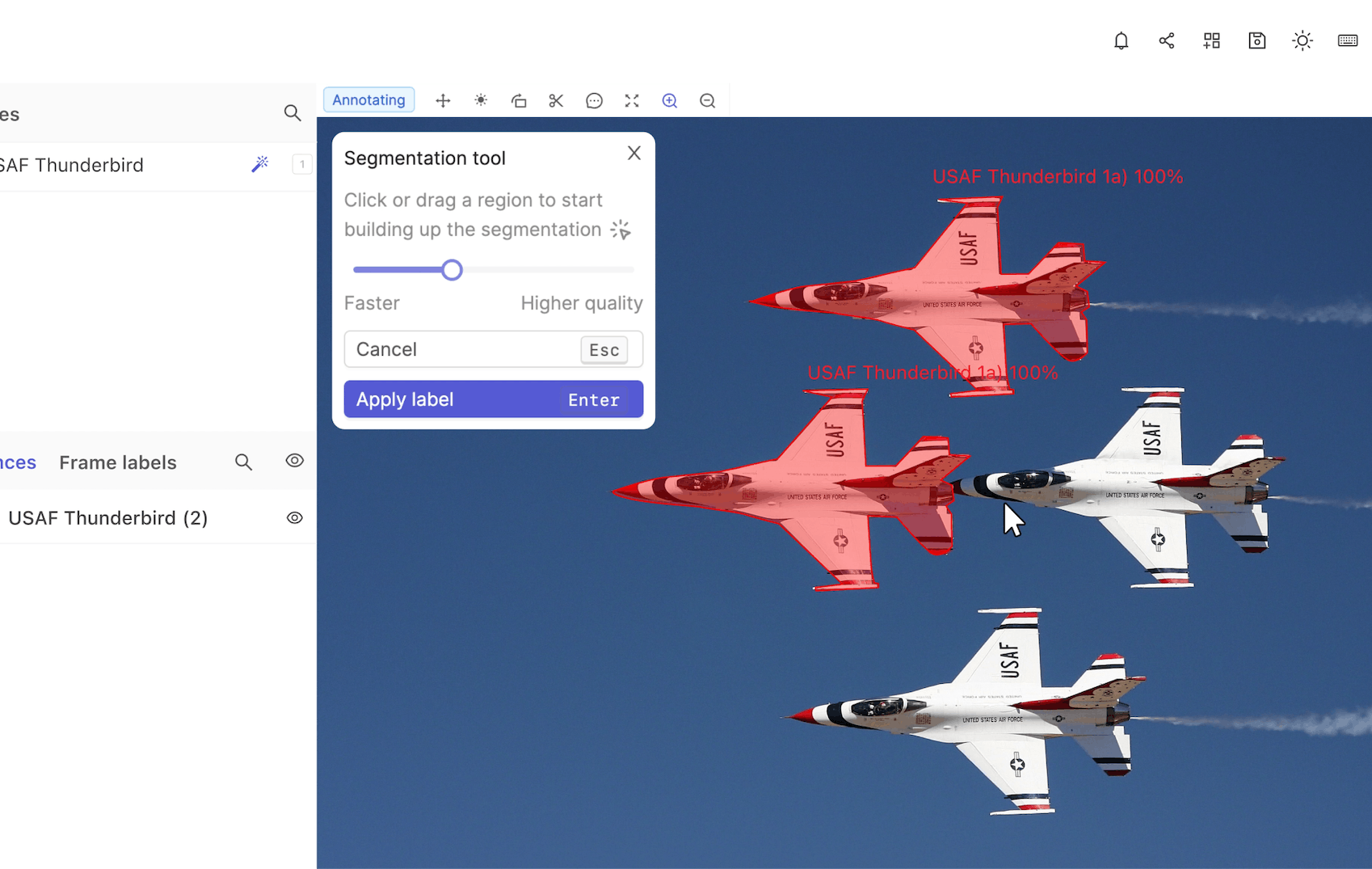Screen dimensions: 1372x869
Task: Adjust the Faster to Higher quality slider
Action: (452, 270)
